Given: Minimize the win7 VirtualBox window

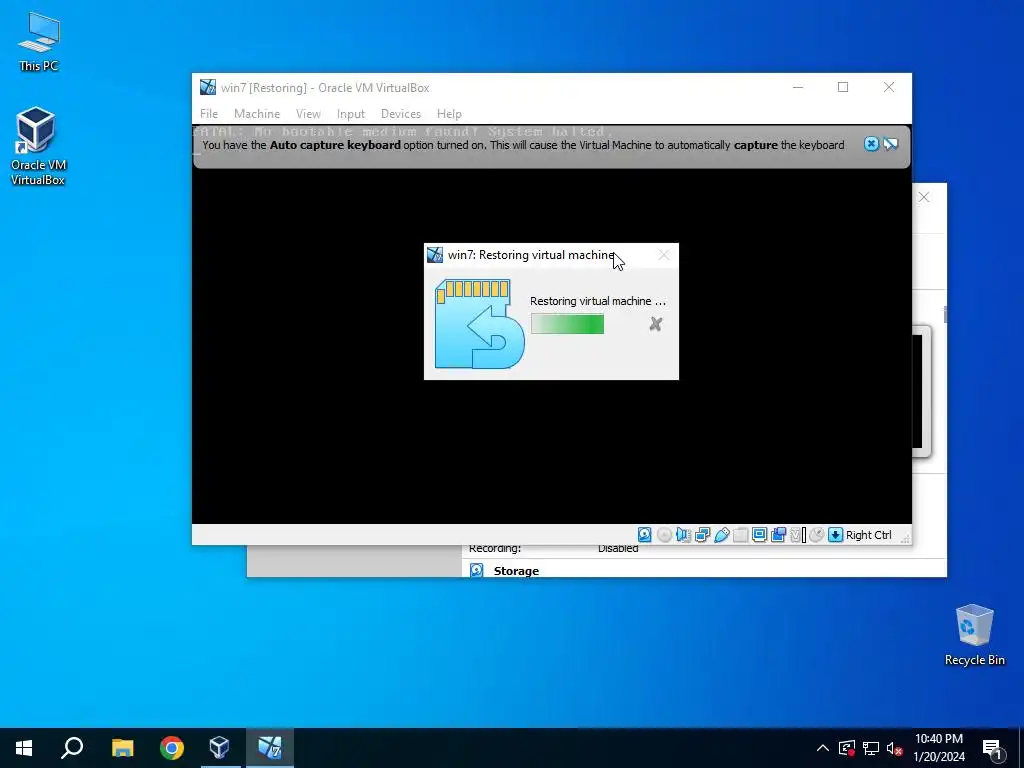Looking at the screenshot, I should point(797,87).
